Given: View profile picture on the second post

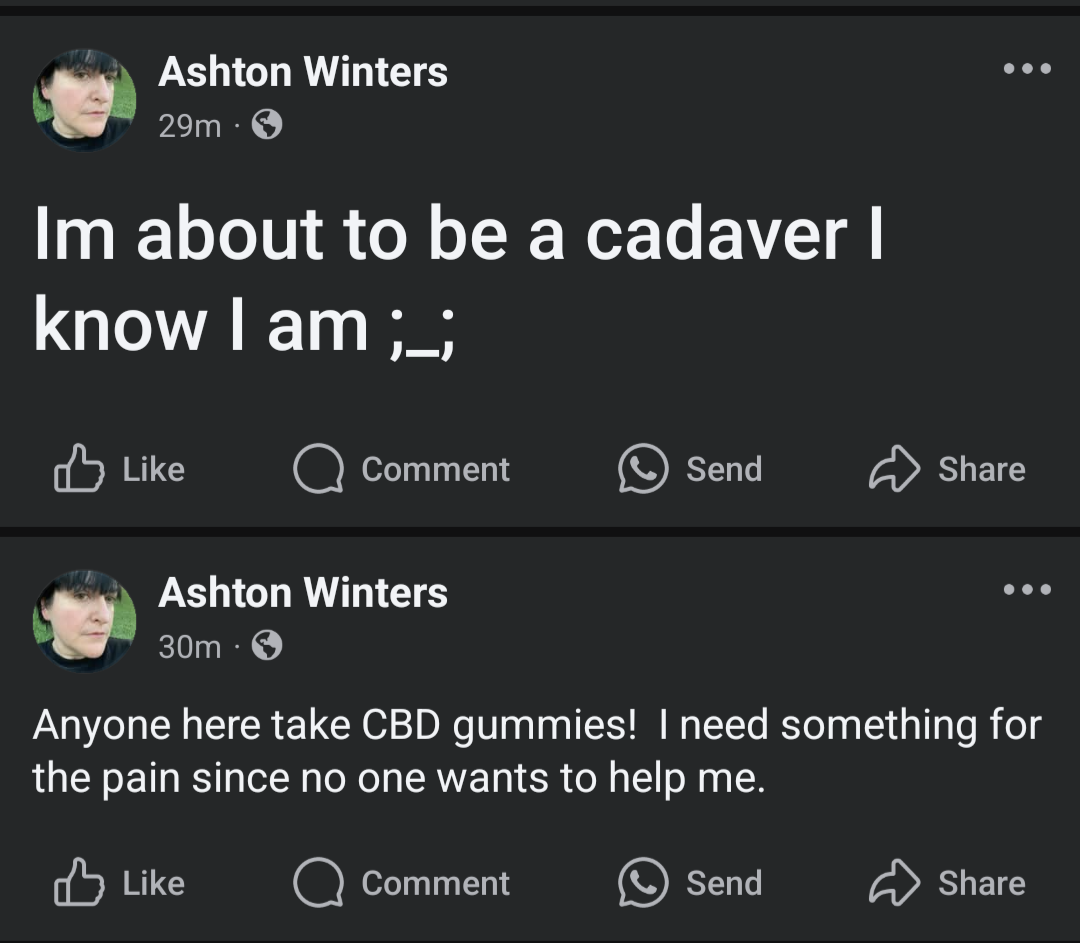Looking at the screenshot, I should (x=85, y=621).
